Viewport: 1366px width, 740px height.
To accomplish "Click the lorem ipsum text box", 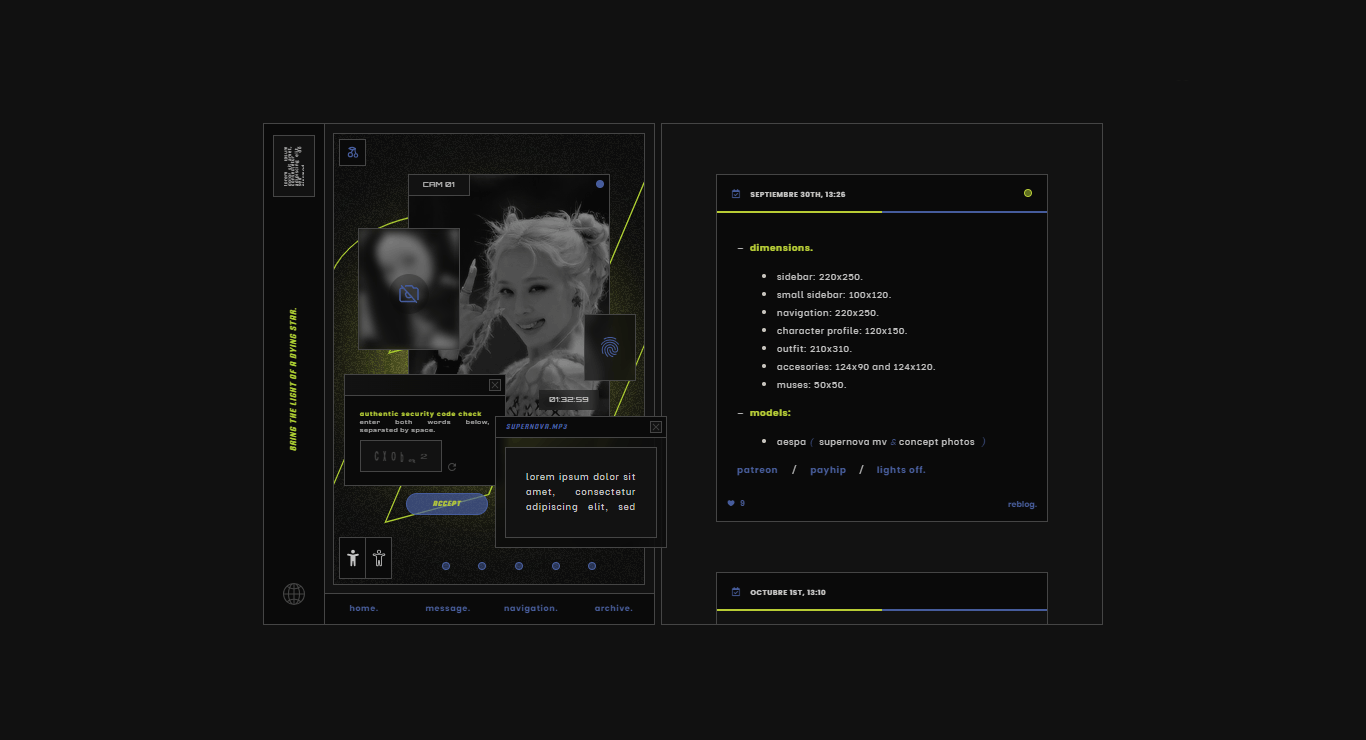I will 581,492.
